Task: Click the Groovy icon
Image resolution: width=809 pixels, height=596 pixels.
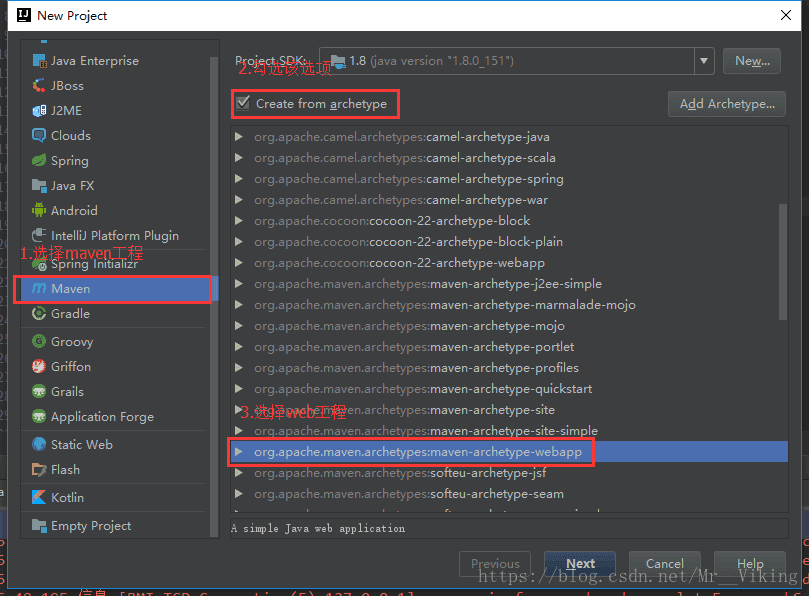Action: pyautogui.click(x=39, y=342)
